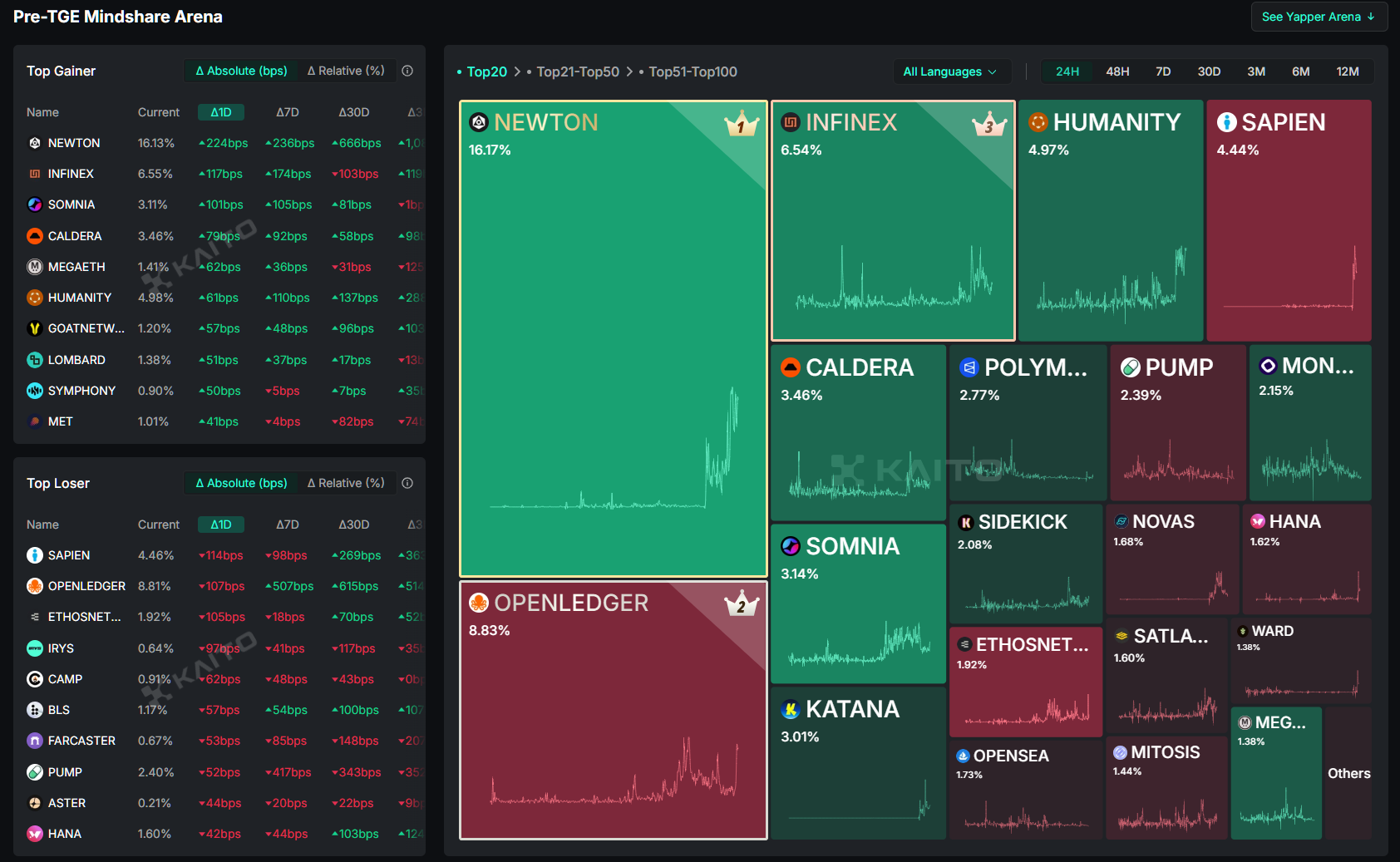
Task: Click the NEWTON token icon in Top Gainer list
Action: click(x=35, y=143)
